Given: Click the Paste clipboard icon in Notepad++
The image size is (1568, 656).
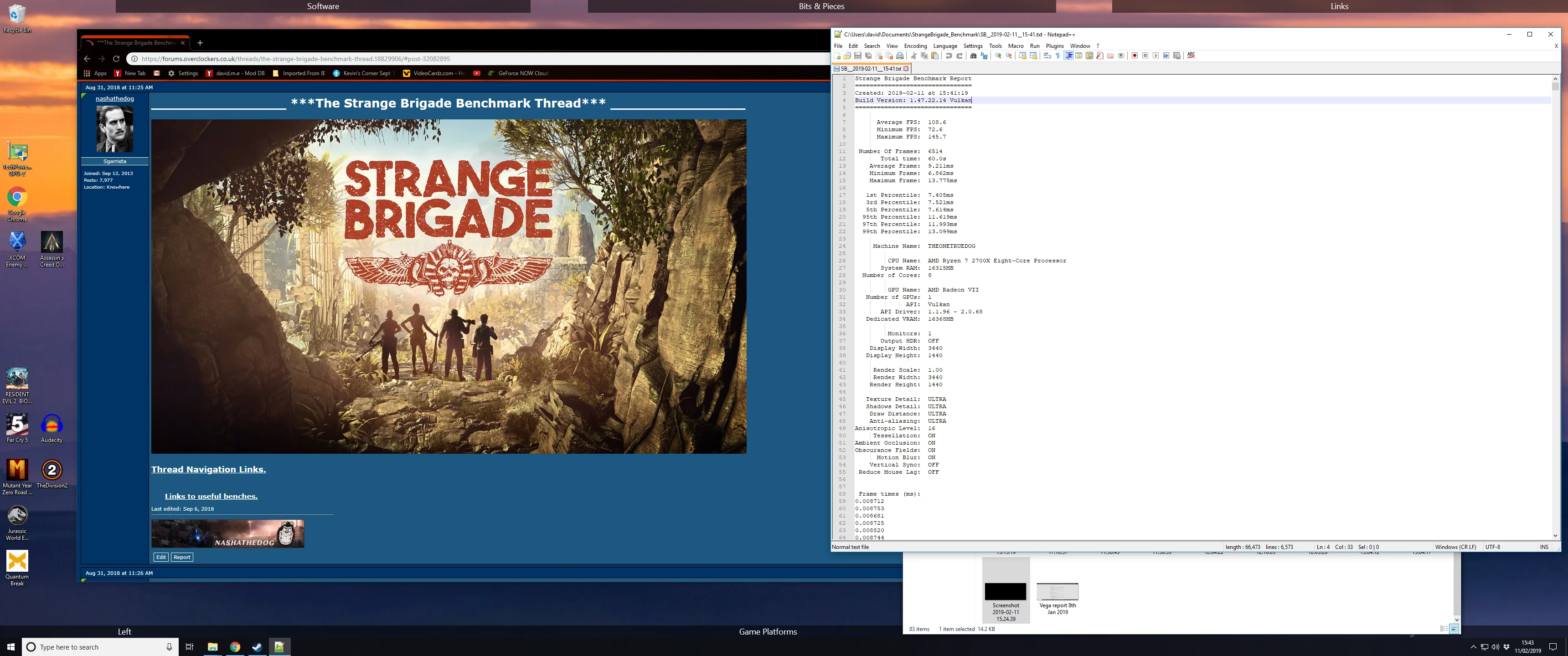Looking at the screenshot, I should 935,56.
